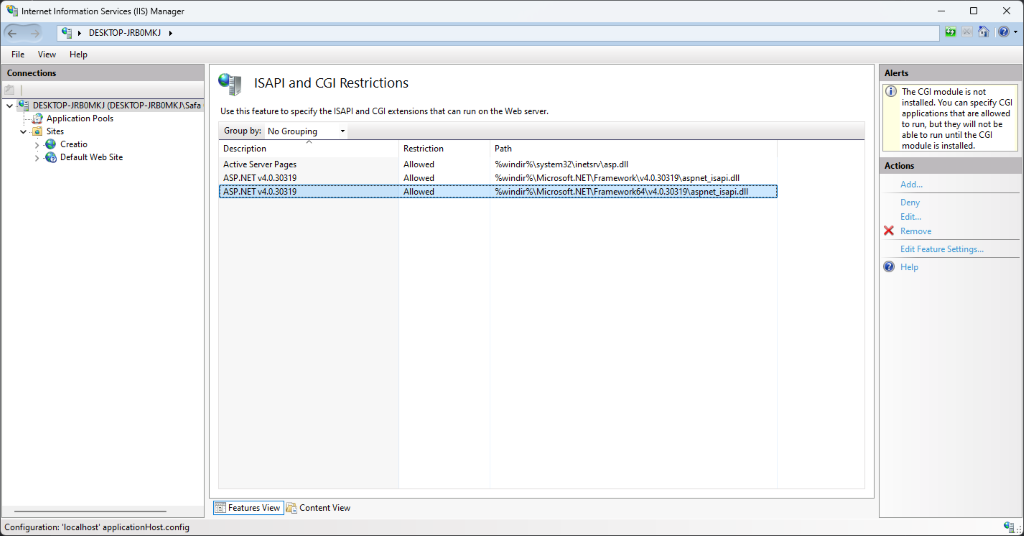Sort by the Description column header
1024x536 pixels.
309,149
